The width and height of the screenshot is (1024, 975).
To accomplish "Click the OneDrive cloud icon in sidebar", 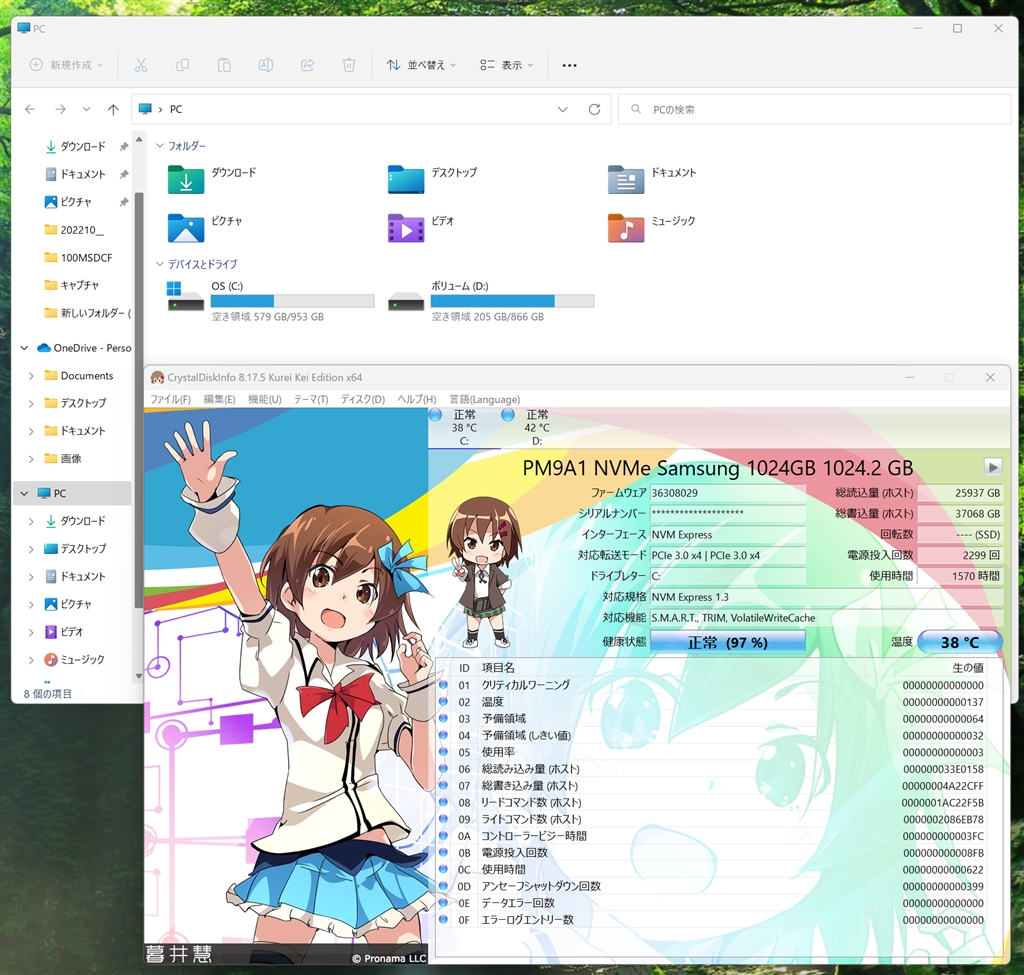I will (44, 348).
